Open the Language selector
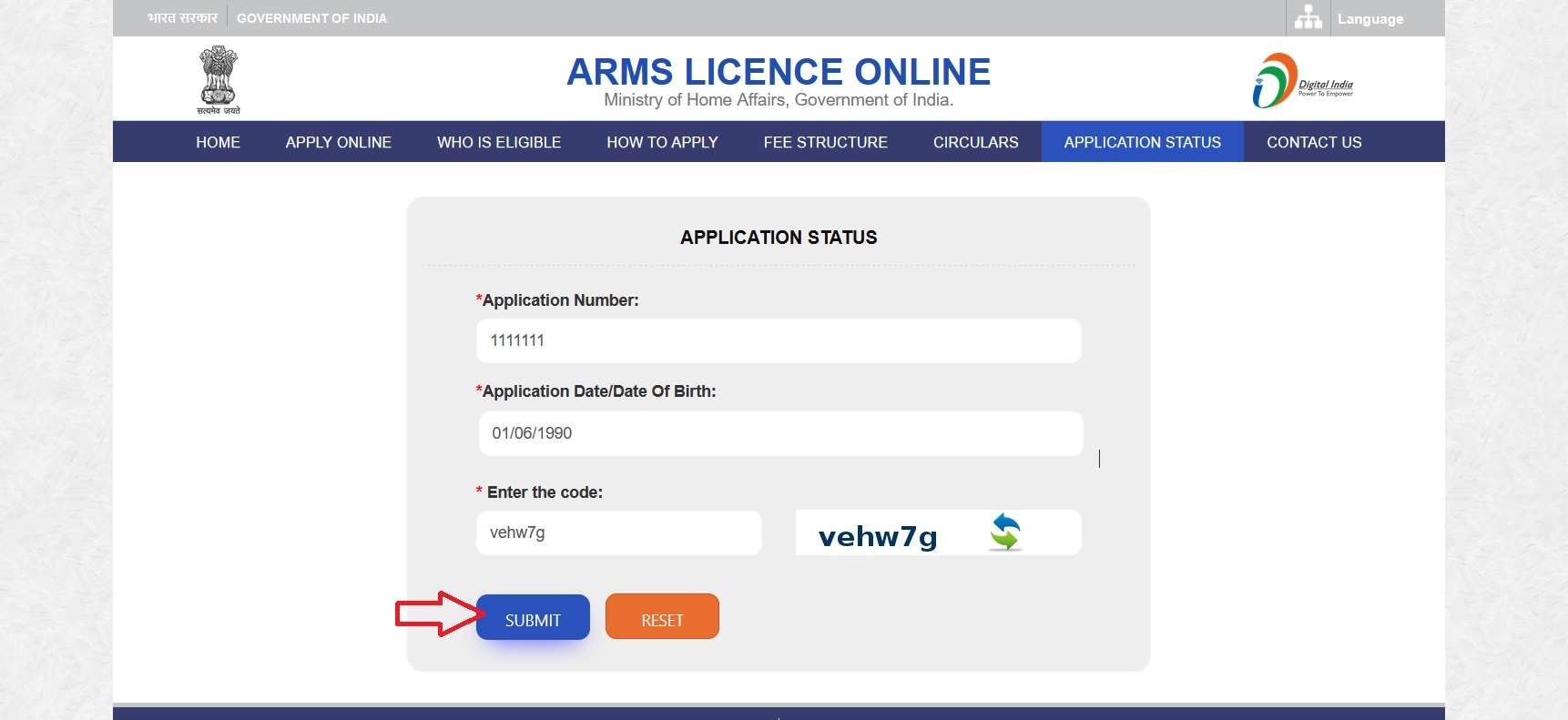Screen dimensions: 1568x720 (x=1369, y=19)
